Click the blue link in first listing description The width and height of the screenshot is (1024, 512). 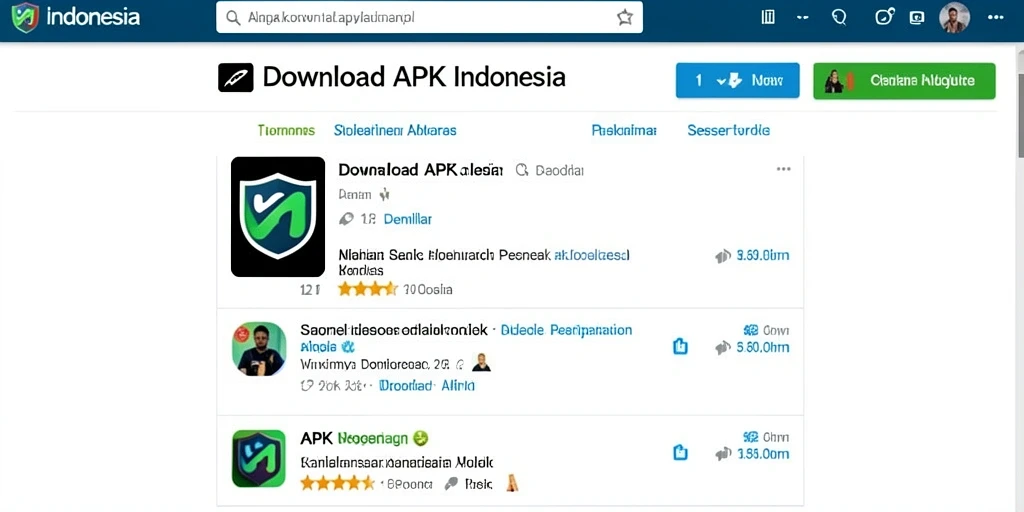pos(591,255)
